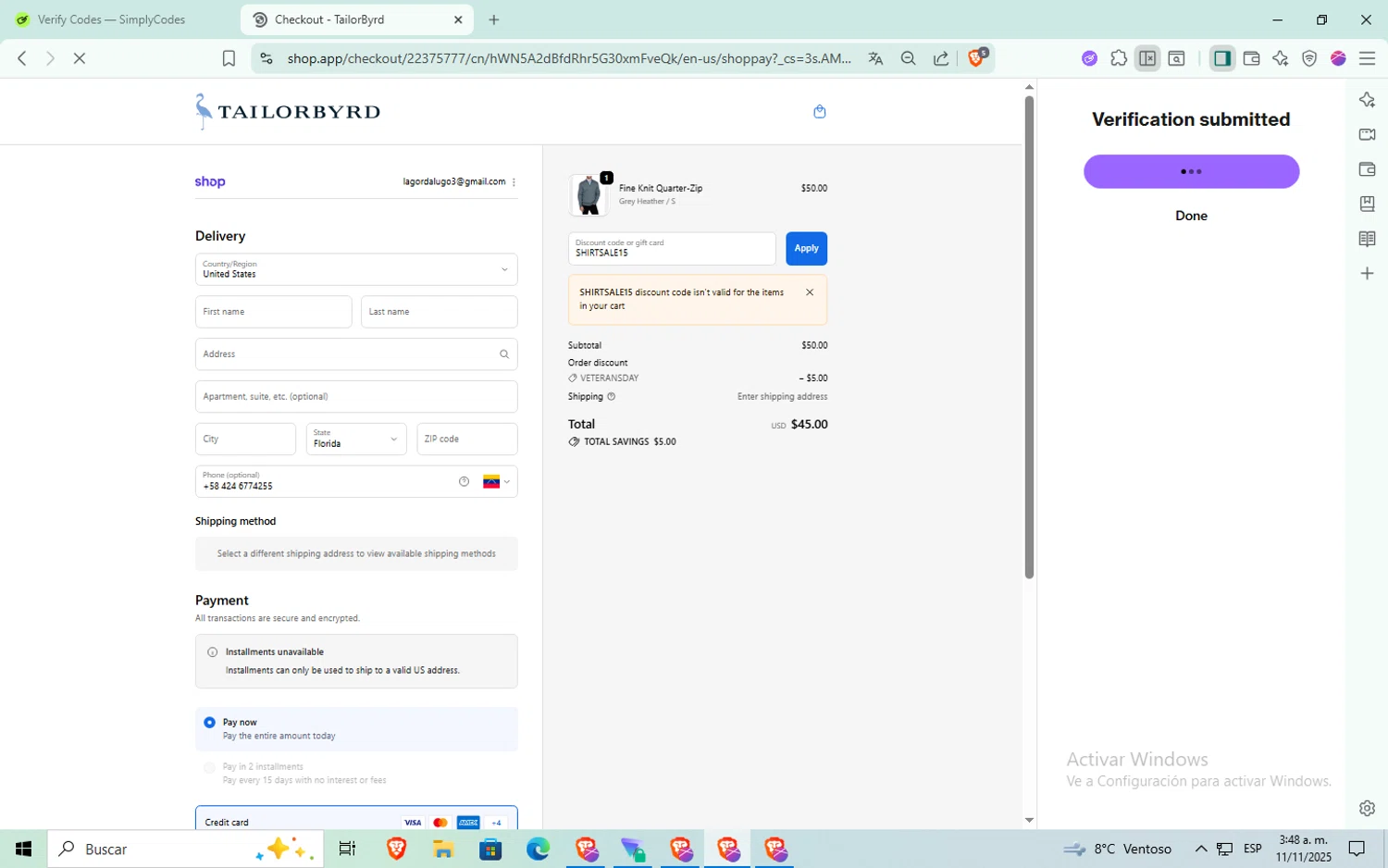Open the extensions puzzle-piece menu
Viewport: 1388px width, 868px height.
tap(1119, 58)
